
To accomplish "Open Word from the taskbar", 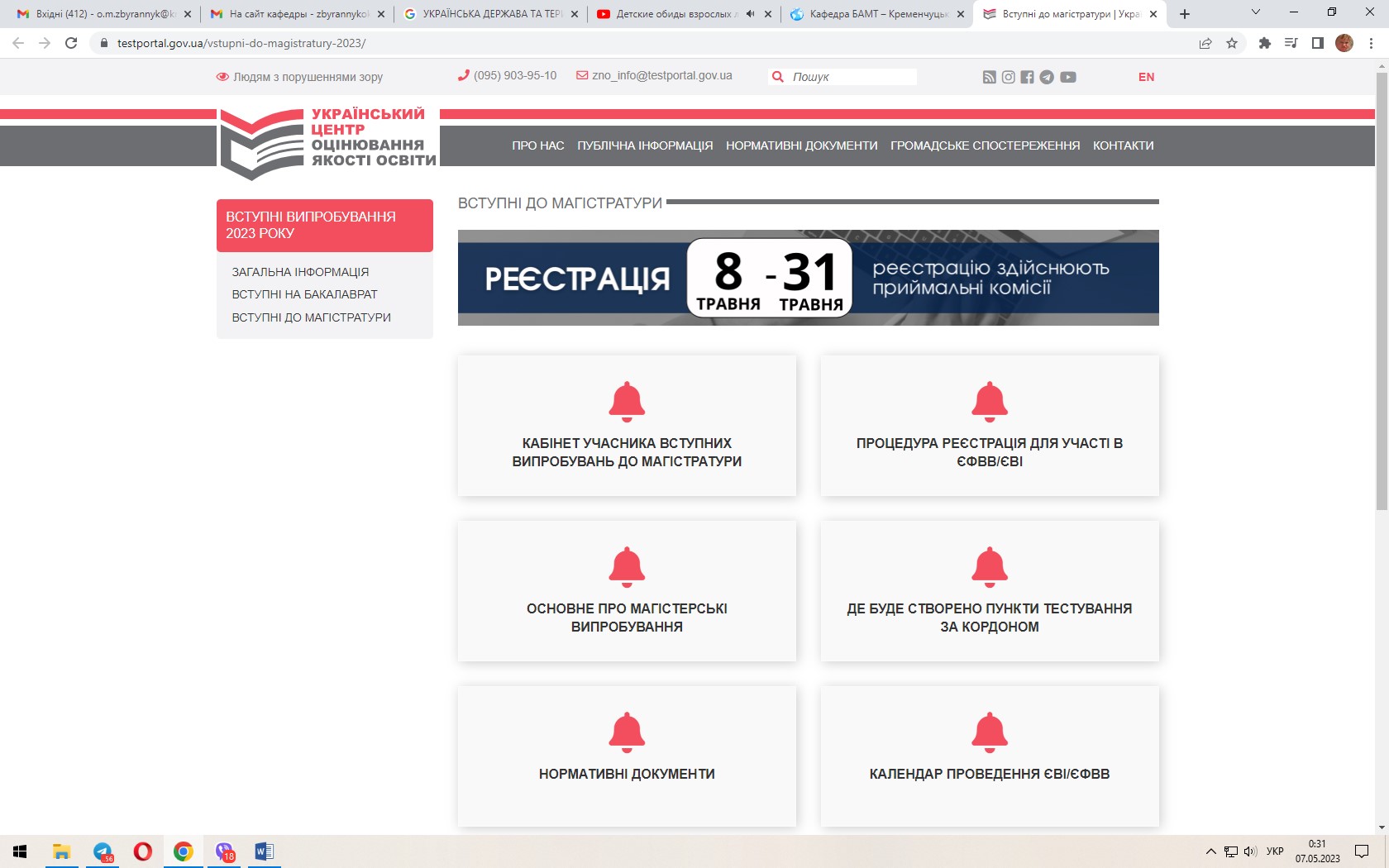I will [265, 851].
